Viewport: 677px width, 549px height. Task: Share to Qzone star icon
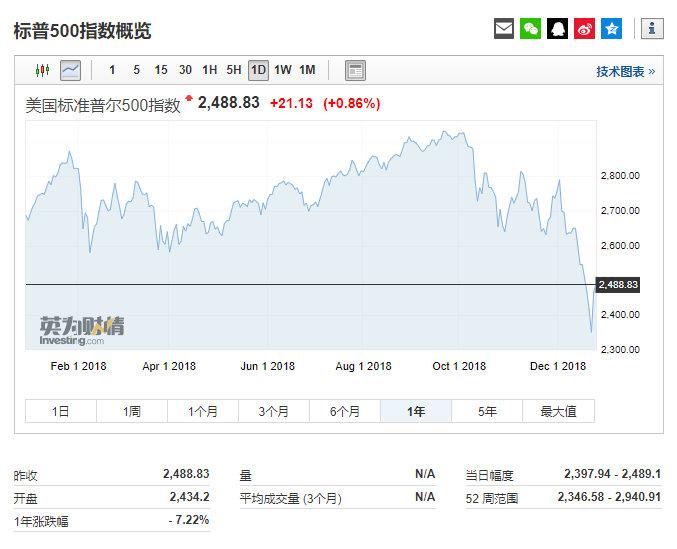(611, 29)
